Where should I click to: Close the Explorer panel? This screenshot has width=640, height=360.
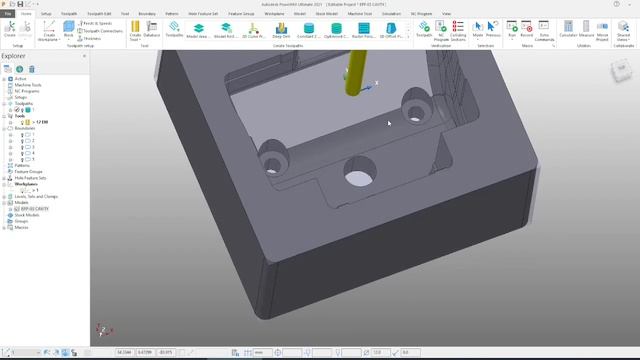point(84,56)
